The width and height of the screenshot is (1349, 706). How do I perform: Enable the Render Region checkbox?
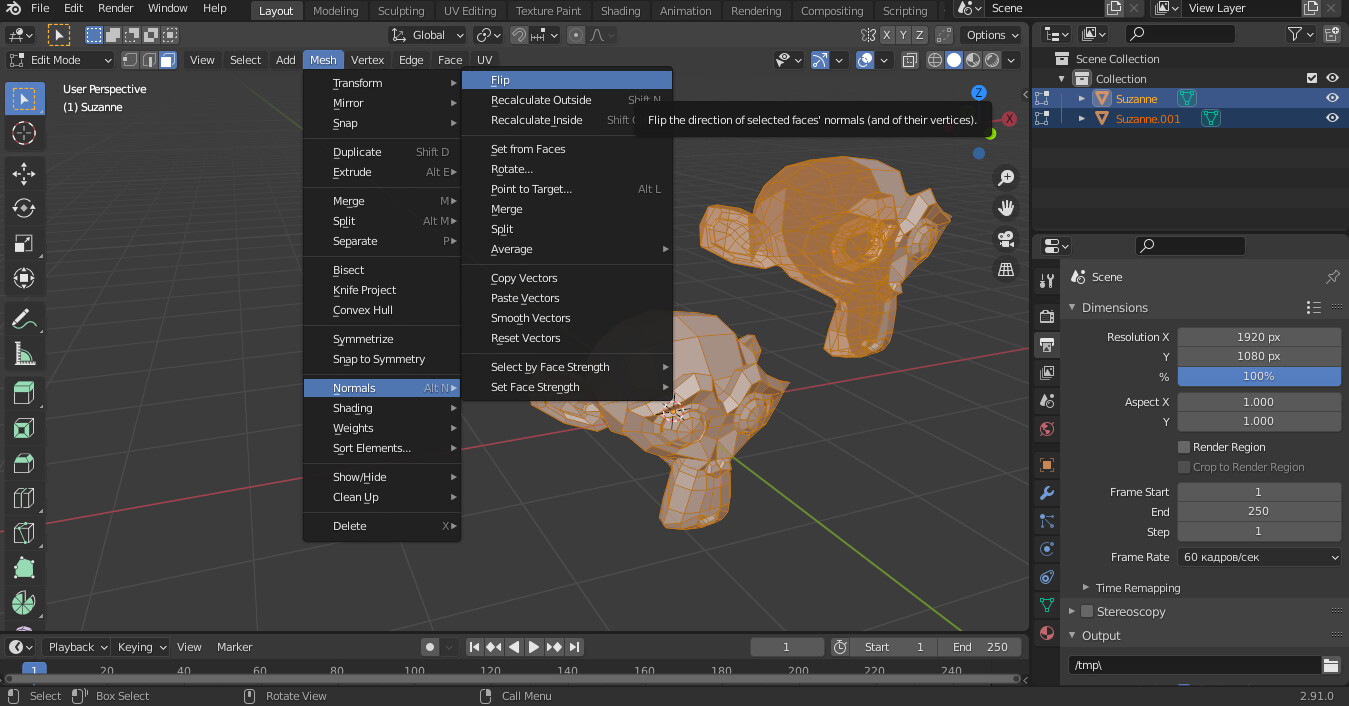pos(1184,447)
